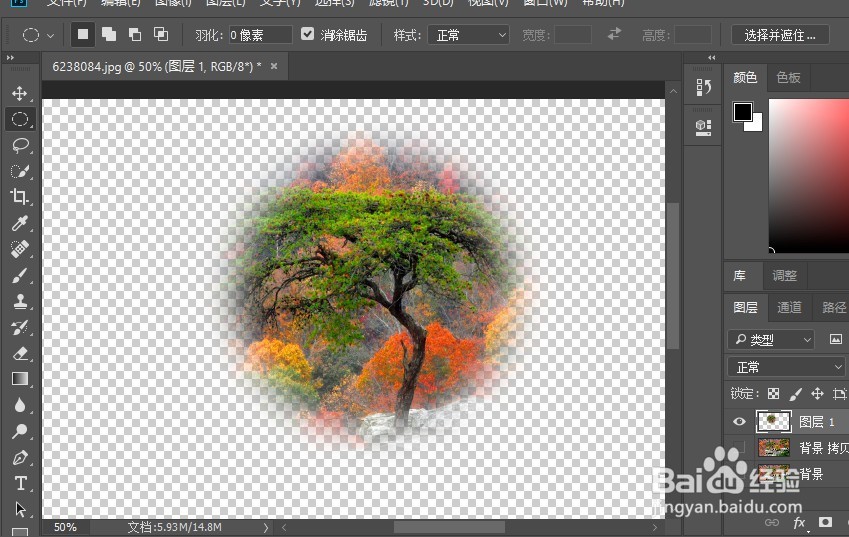Screen dimensions: 849x537
Task: Select the Eraser tool
Action: [20, 353]
